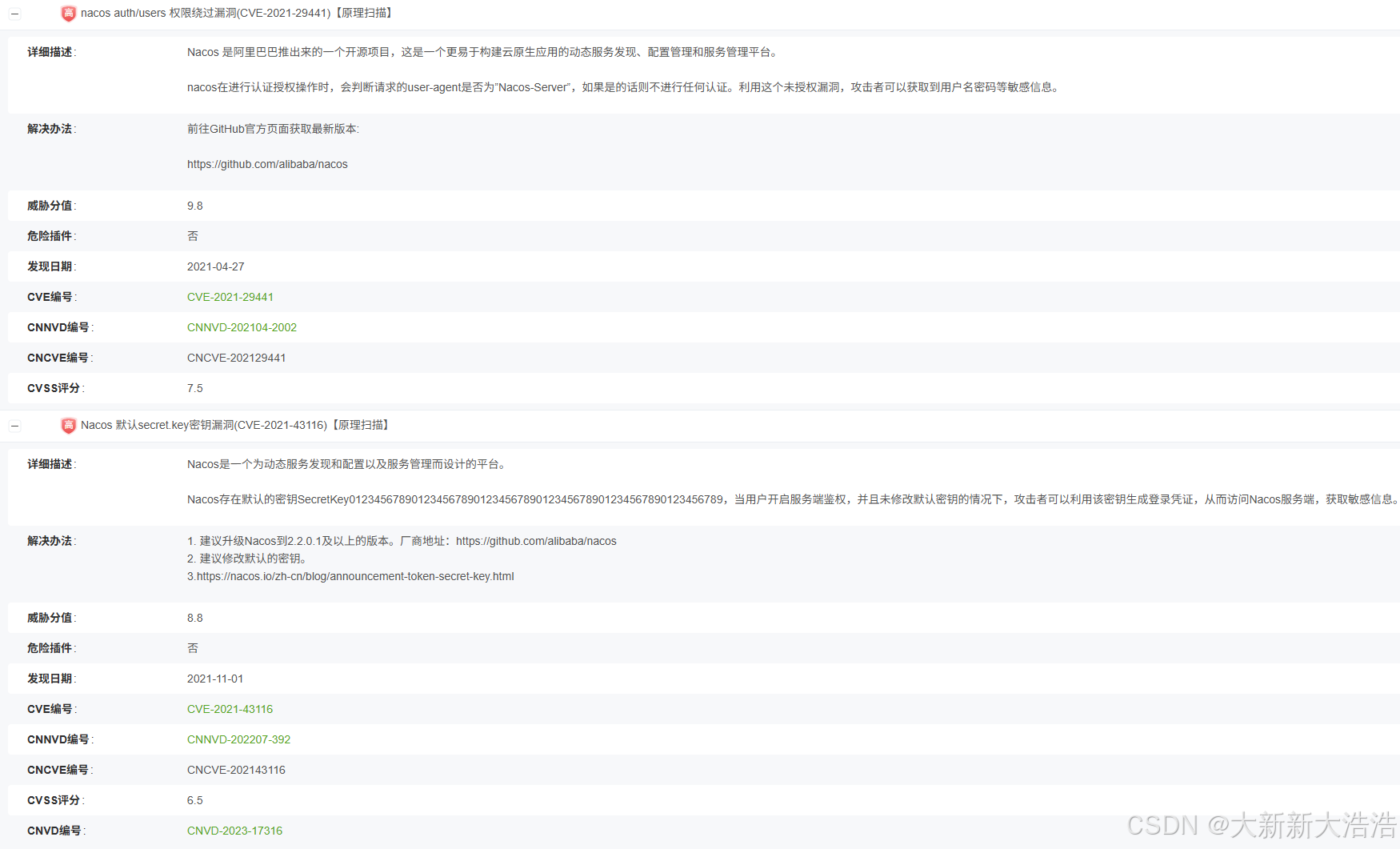Click the CNCVE-202143116 value
Screen dimensions: 1400x849
(236, 770)
